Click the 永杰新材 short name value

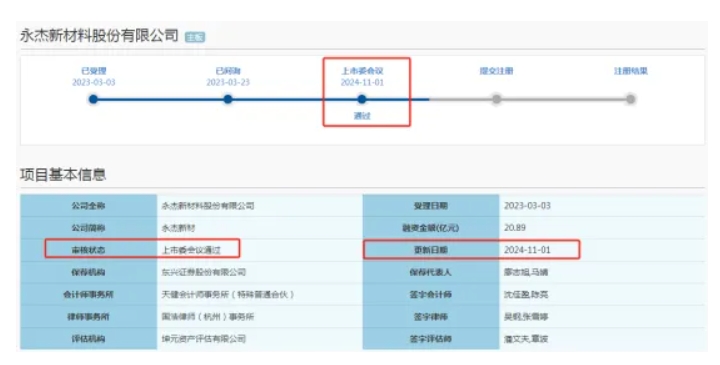(178, 228)
